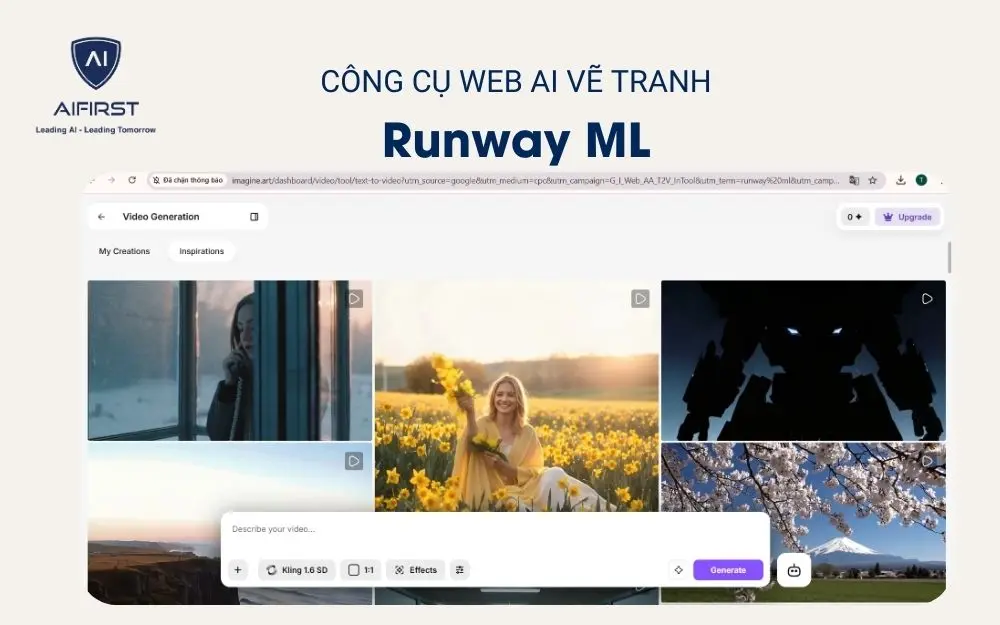Open the Kling 1.6 SD model selector

pos(297,570)
